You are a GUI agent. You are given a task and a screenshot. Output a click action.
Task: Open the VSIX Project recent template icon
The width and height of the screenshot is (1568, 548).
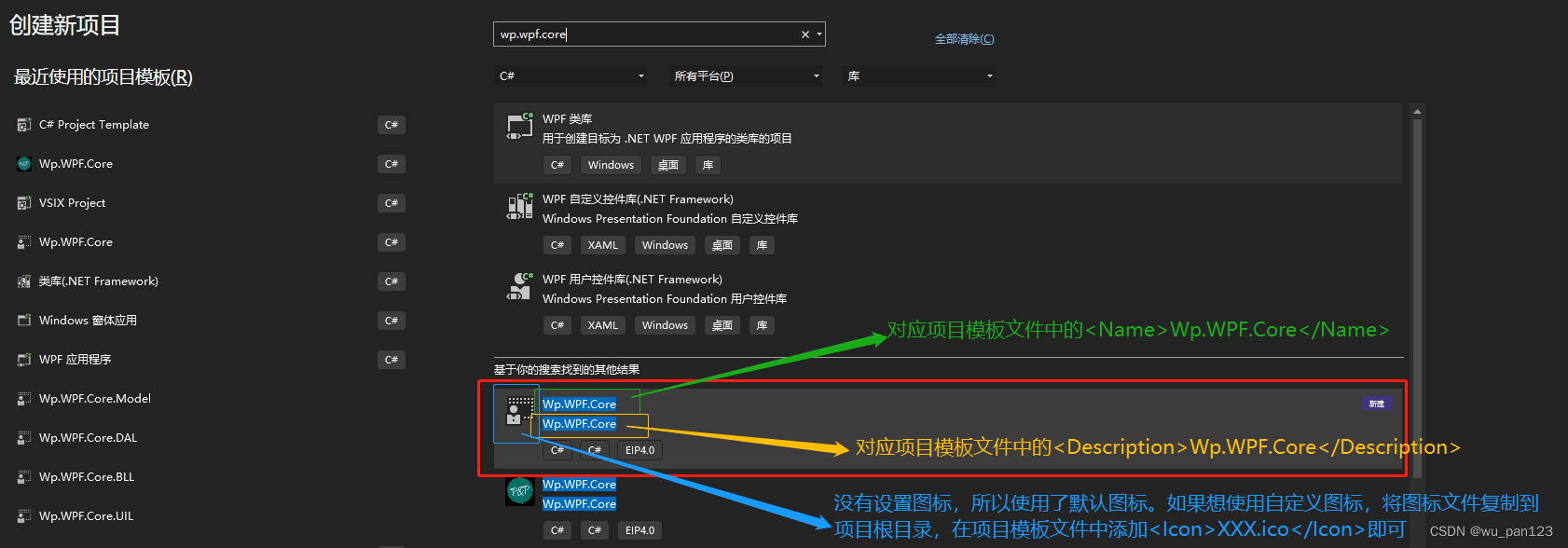pos(24,203)
